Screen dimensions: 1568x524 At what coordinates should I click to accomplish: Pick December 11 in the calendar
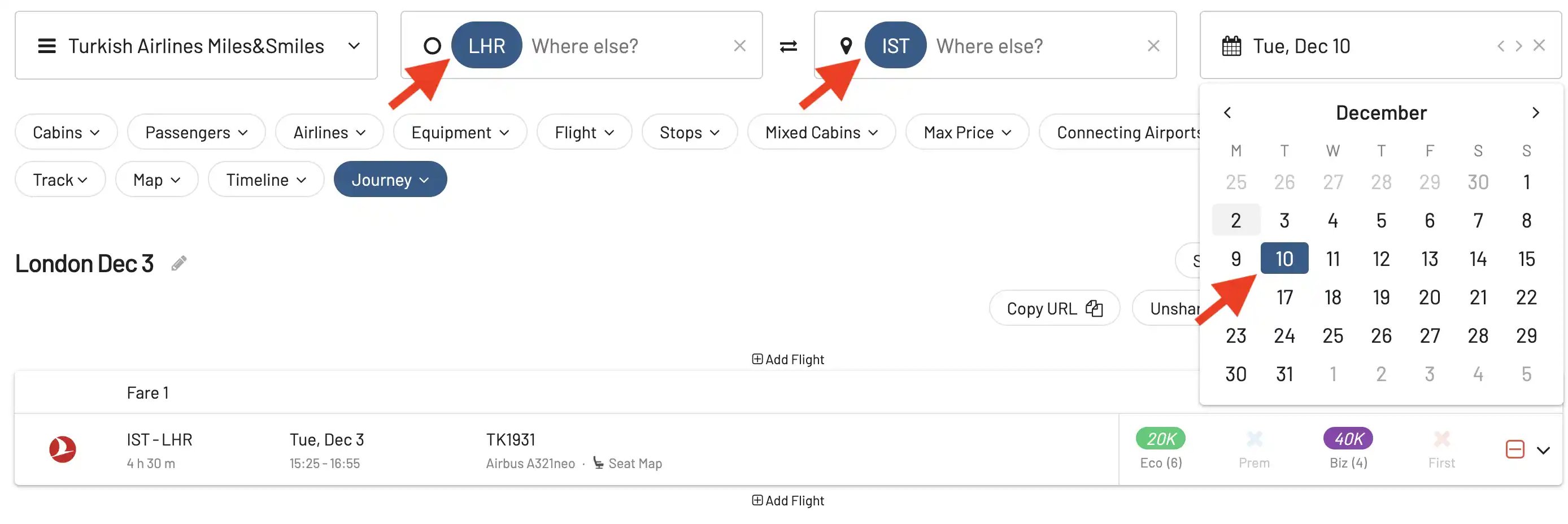pyautogui.click(x=1333, y=259)
